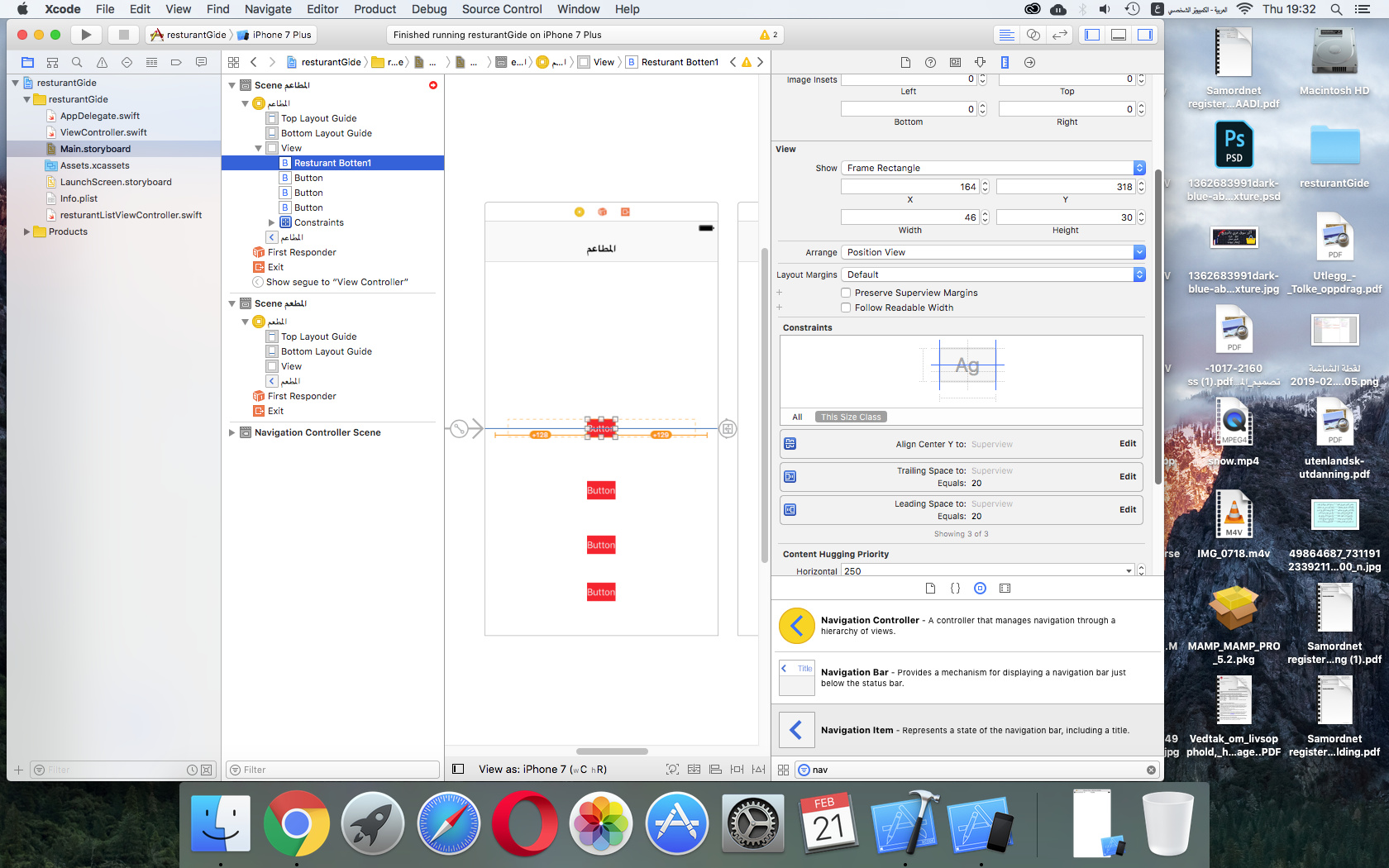Open the Find navigator magnifier icon
Screen dimensions: 1389x868
click(x=77, y=62)
